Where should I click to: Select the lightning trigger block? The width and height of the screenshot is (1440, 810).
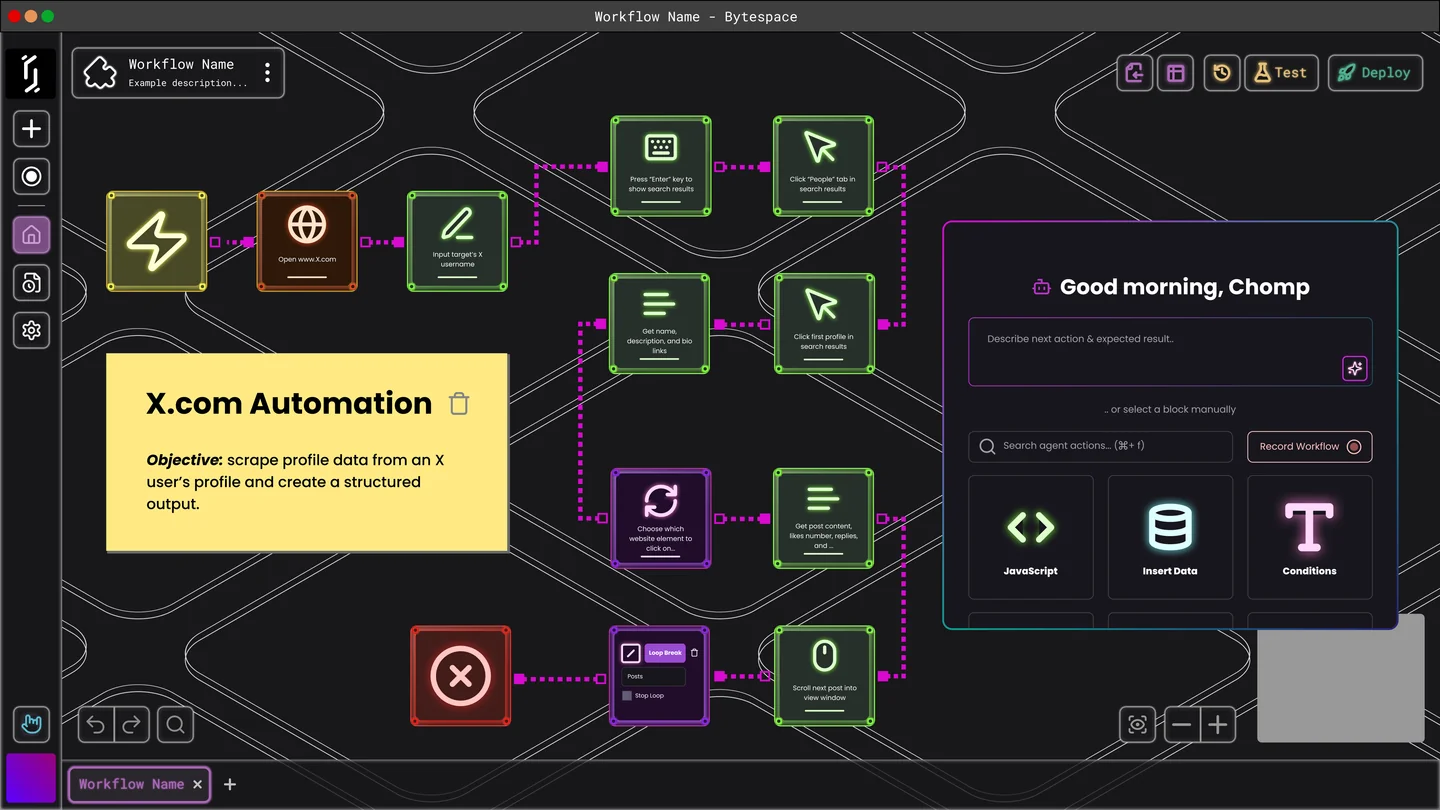click(x=157, y=242)
